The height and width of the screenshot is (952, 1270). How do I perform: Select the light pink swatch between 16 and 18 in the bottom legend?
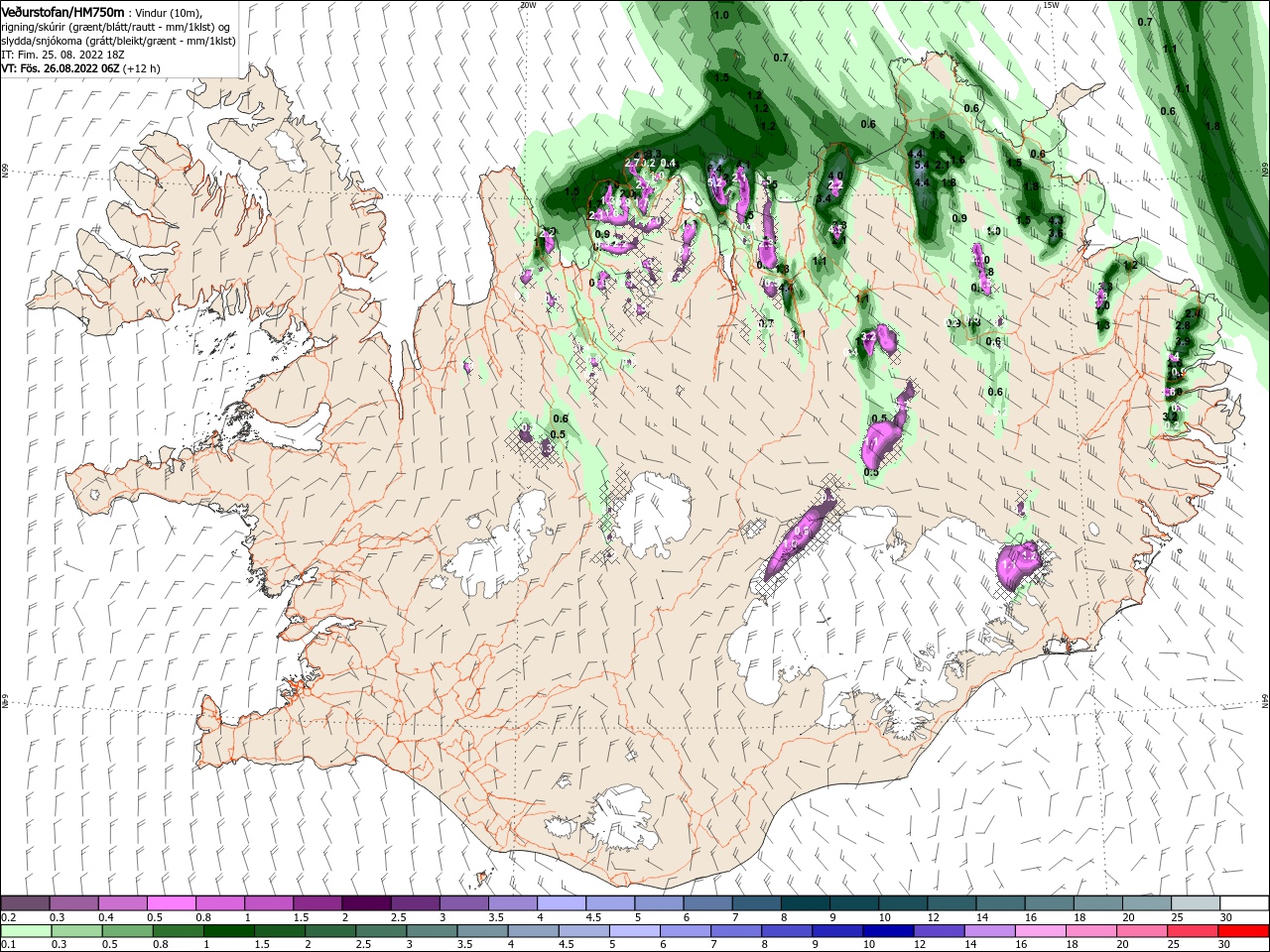1041,931
